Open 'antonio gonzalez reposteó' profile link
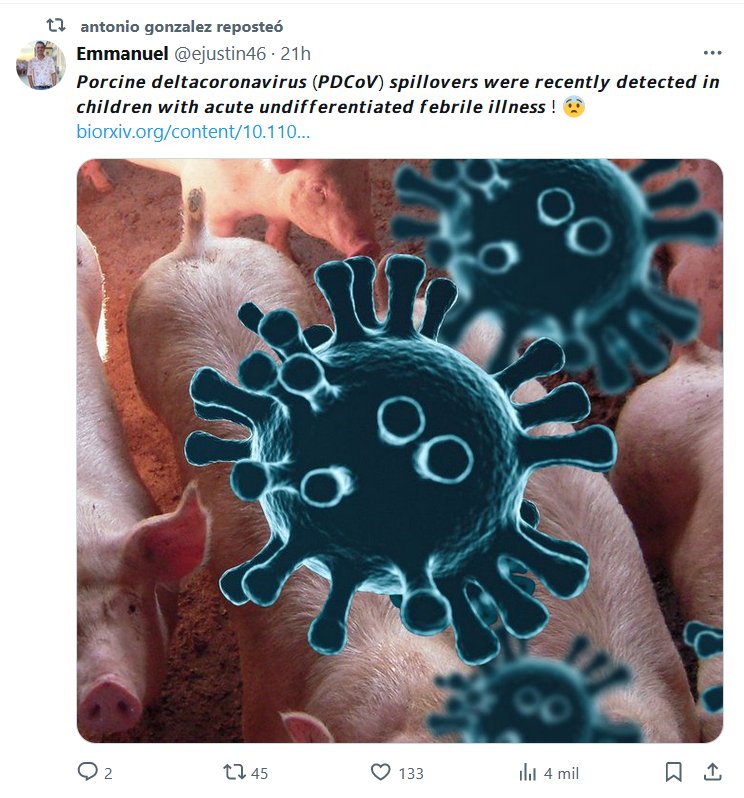Image resolution: width=744 pixels, height=798 pixels. click(x=182, y=26)
